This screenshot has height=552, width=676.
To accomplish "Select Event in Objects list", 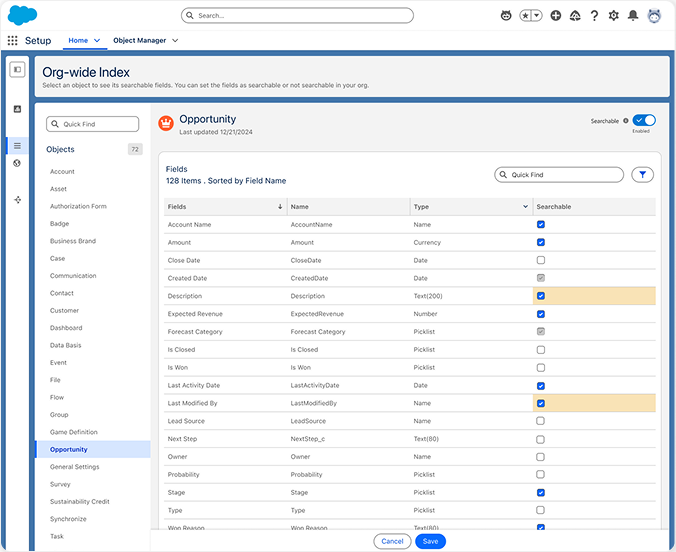I will point(58,363).
